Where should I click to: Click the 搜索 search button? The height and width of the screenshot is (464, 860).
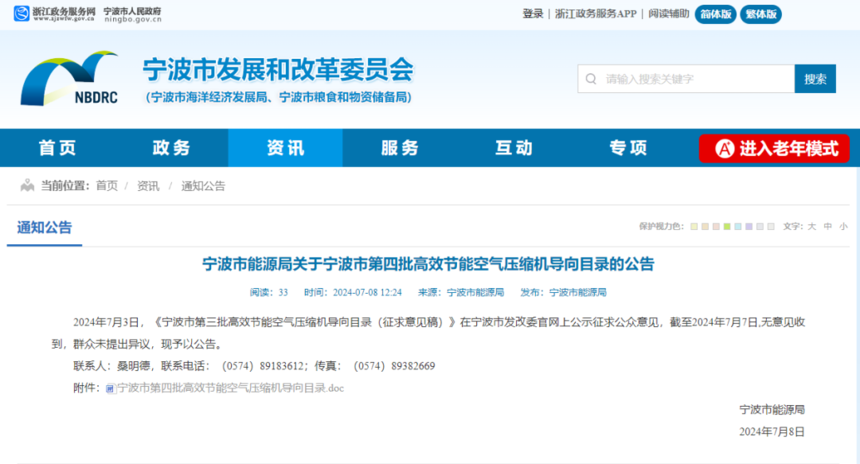click(x=815, y=79)
